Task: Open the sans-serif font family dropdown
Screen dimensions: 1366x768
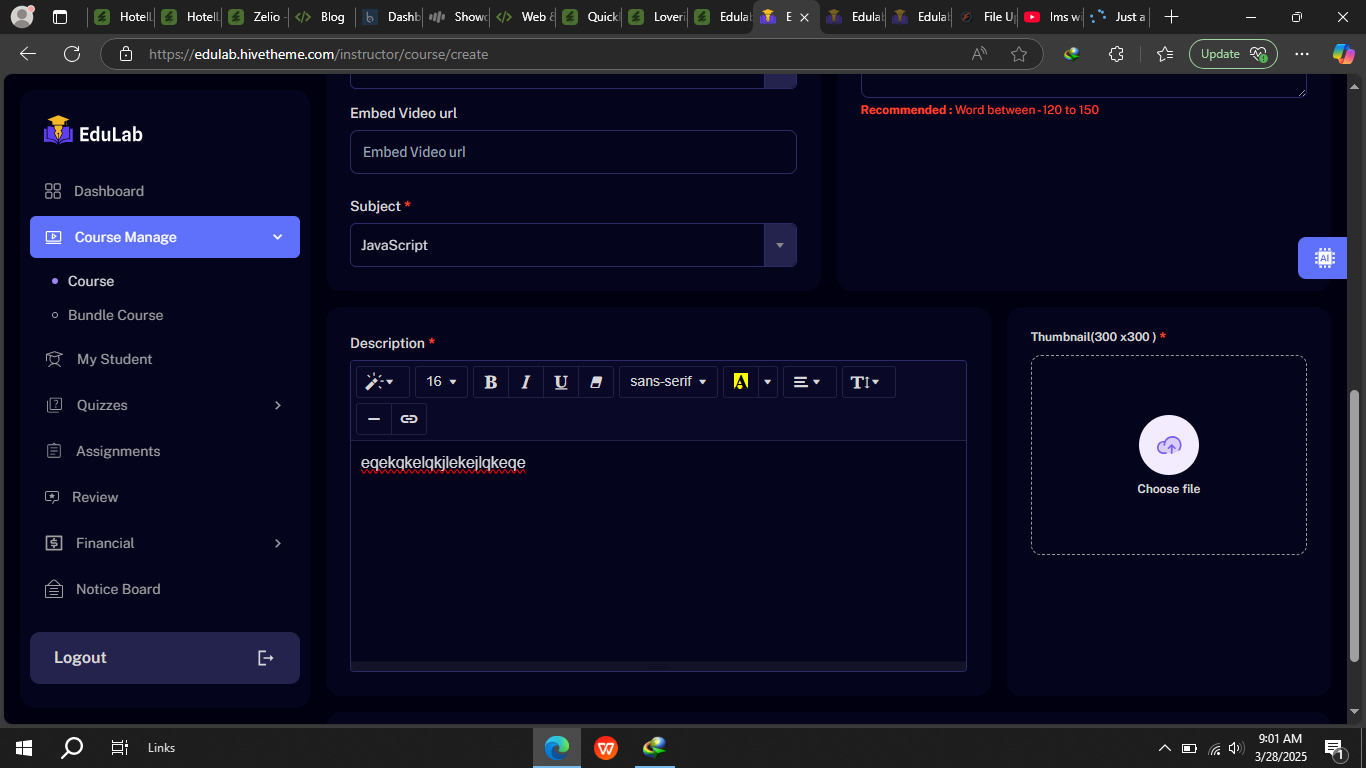Action: [668, 382]
